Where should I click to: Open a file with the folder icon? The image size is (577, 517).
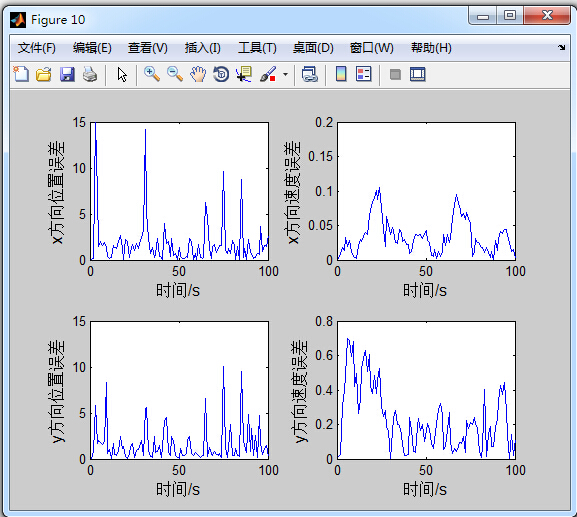tap(44, 74)
